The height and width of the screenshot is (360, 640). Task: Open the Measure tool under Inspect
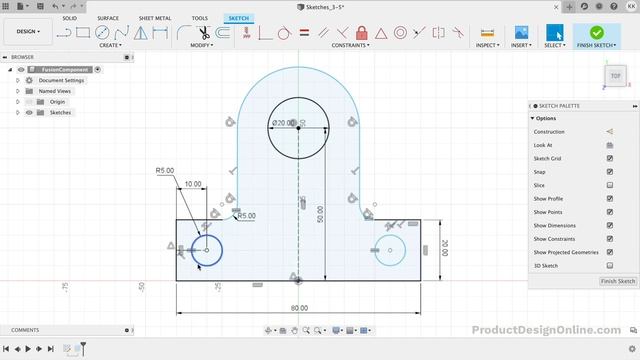487,33
